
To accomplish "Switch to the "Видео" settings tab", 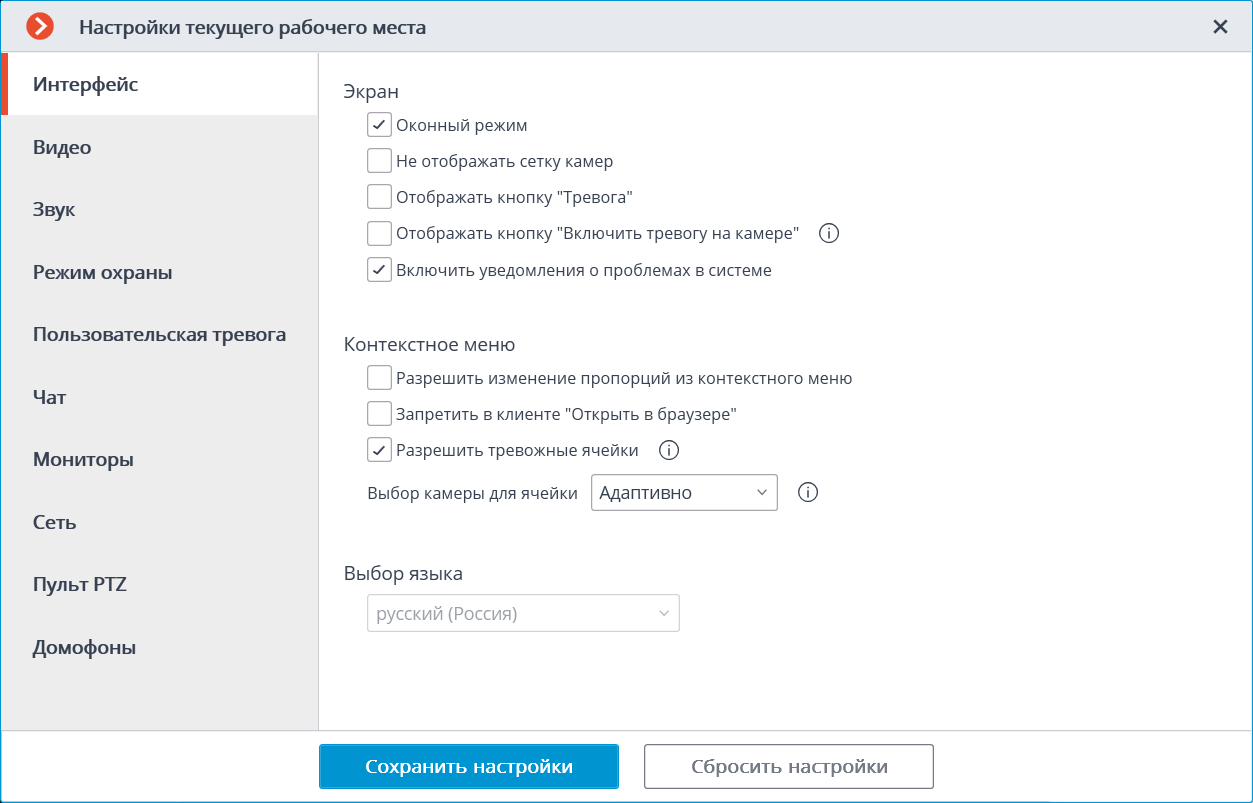I will [x=62, y=148].
